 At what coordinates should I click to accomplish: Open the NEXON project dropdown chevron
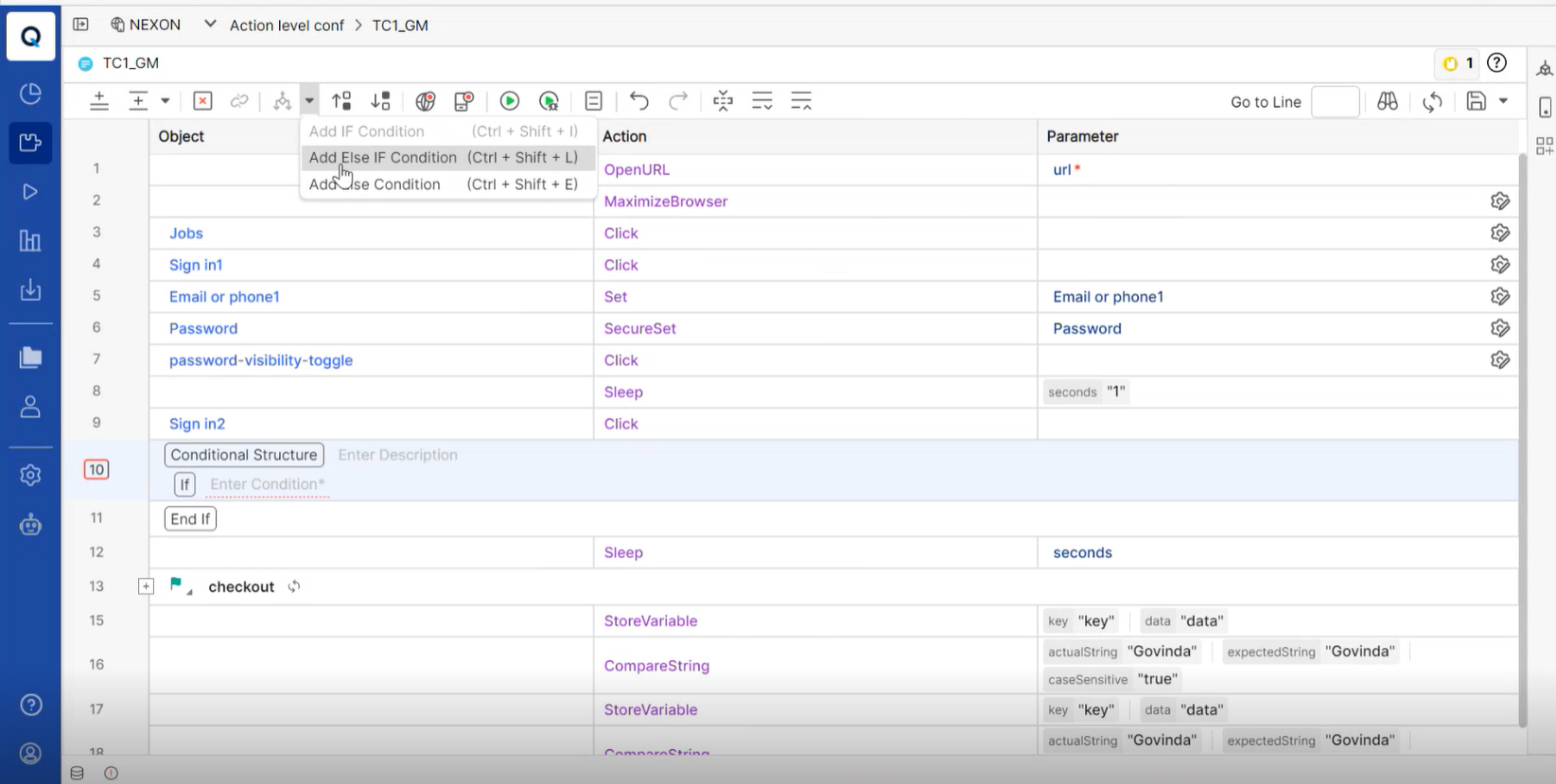pos(209,25)
